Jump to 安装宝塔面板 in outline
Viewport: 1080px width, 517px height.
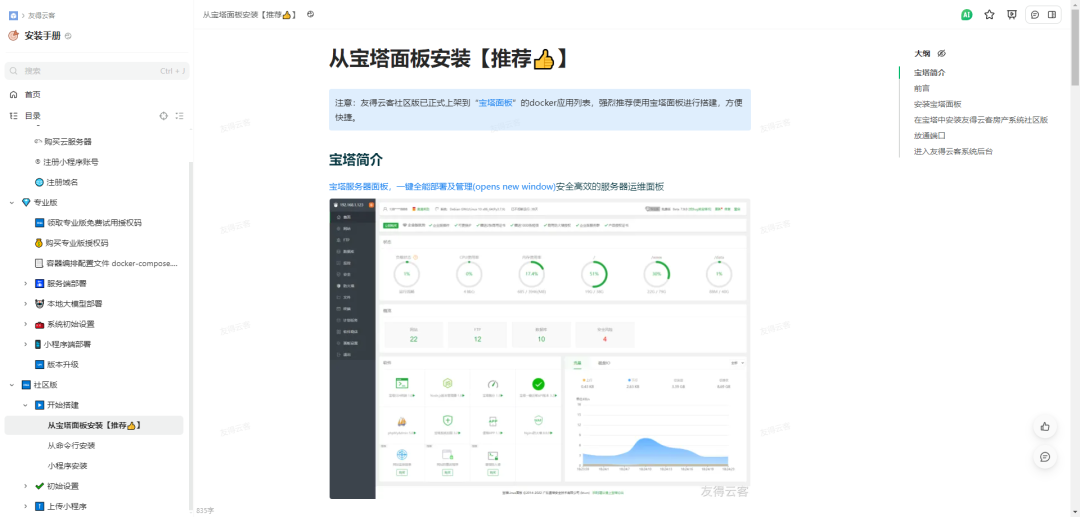(x=937, y=104)
